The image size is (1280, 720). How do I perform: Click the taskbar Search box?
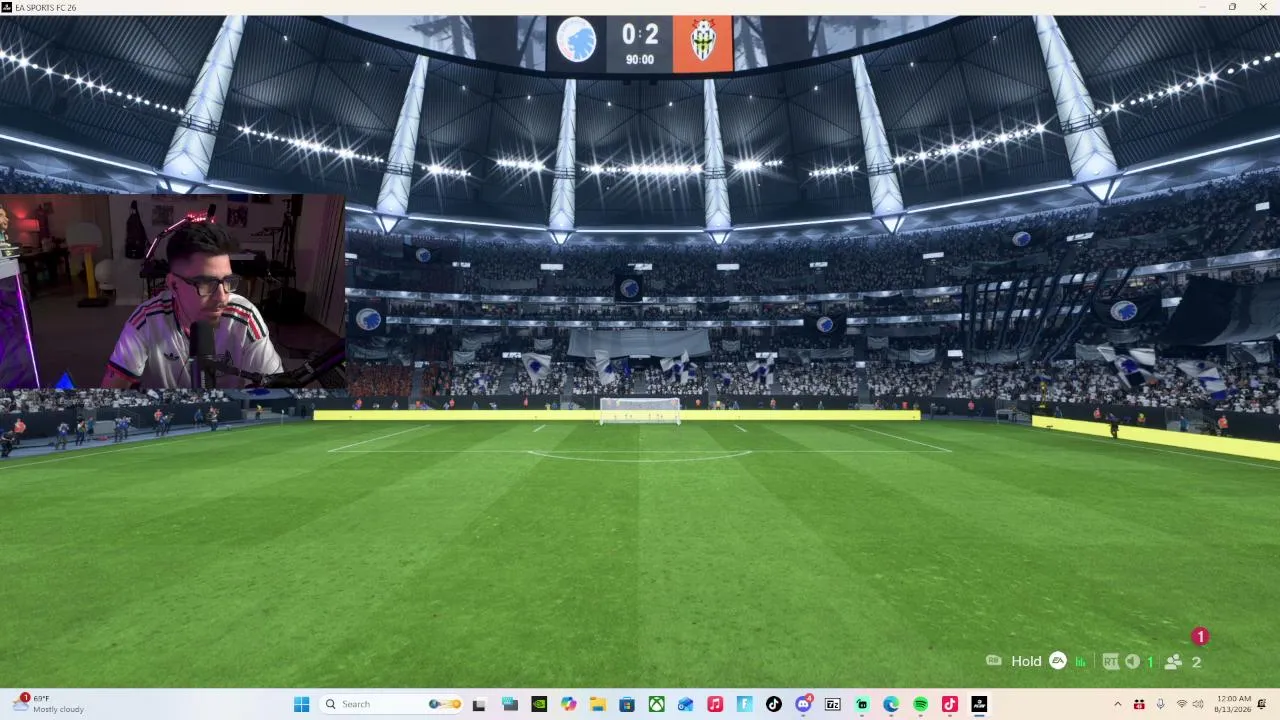[392, 704]
